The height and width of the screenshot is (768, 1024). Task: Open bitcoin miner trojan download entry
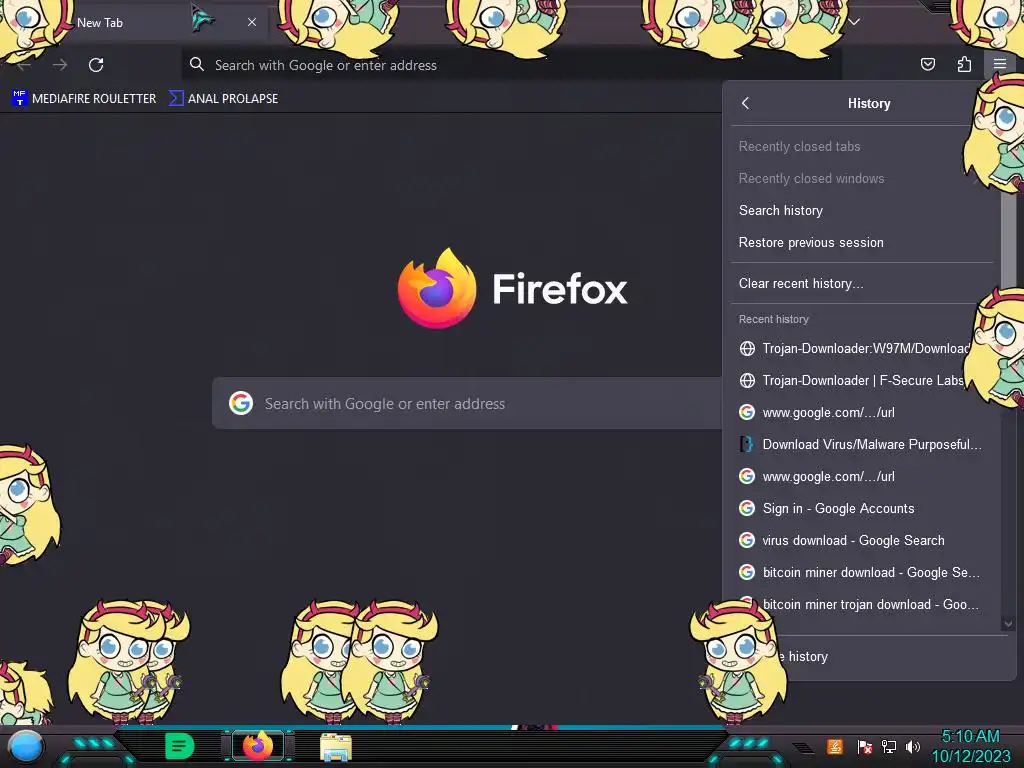pos(861,604)
